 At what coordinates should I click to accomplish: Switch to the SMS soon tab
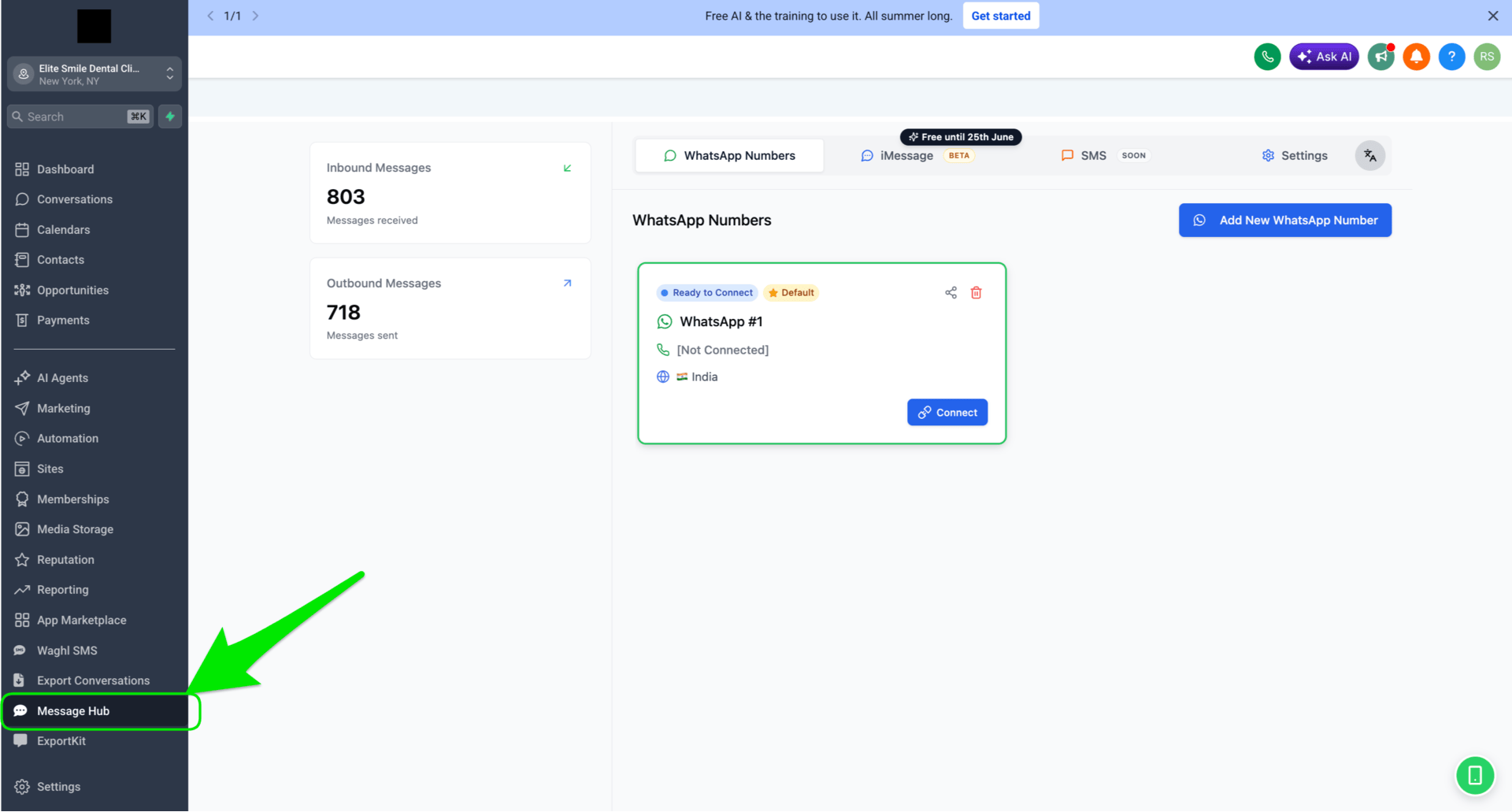(x=1106, y=156)
